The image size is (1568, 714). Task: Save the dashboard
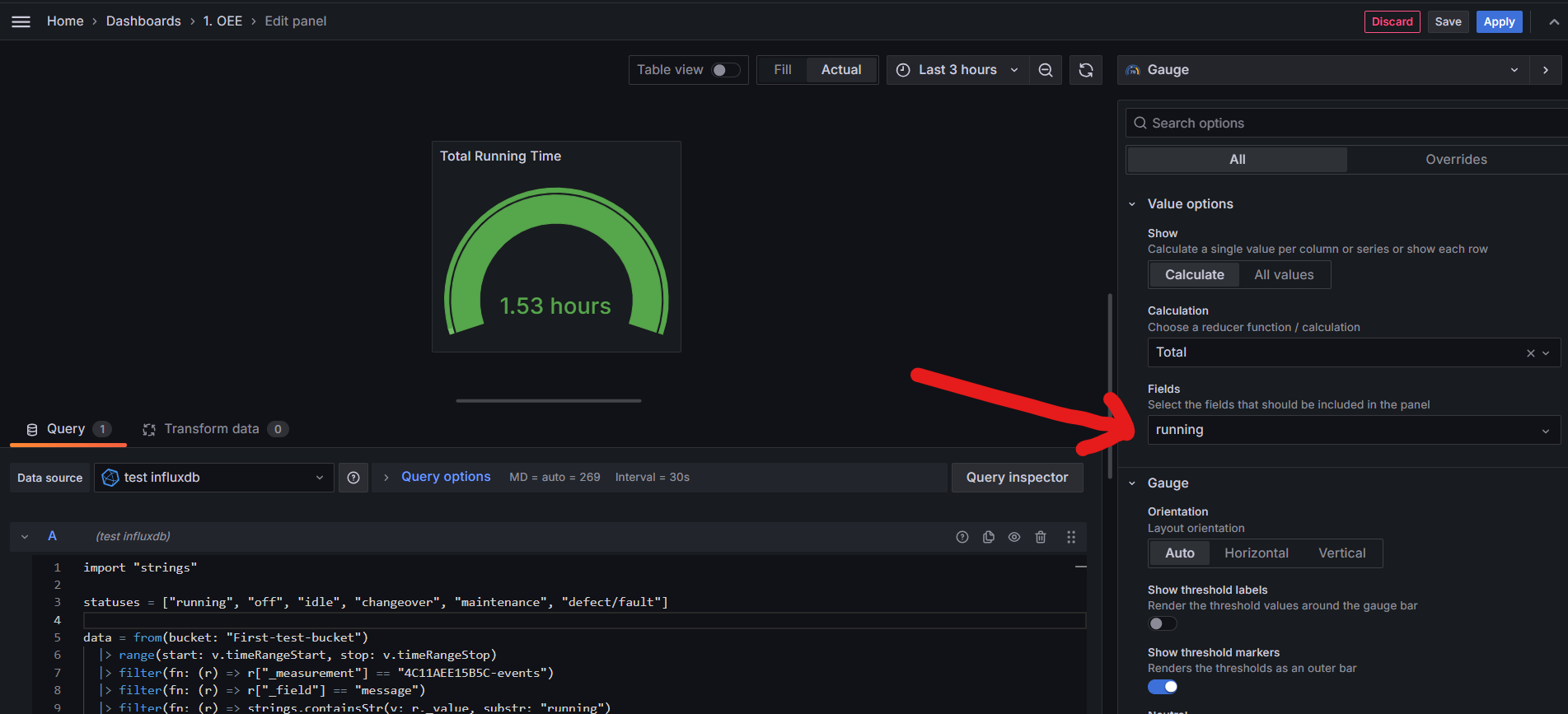point(1449,22)
